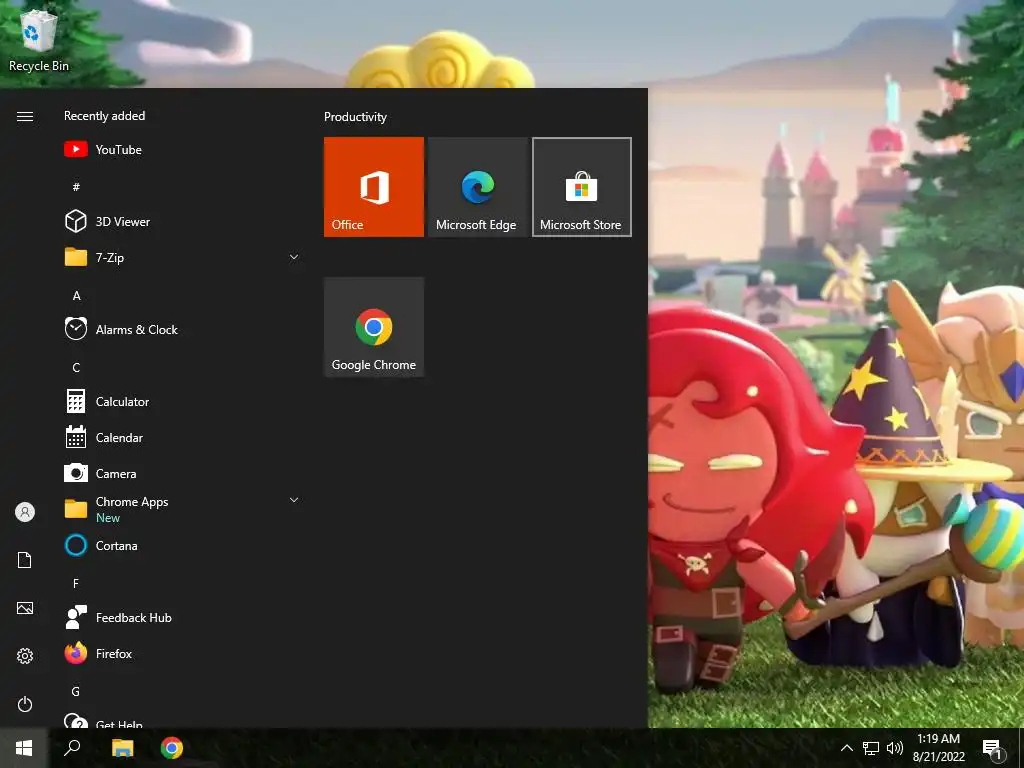Open Cortana from the app list

(x=182, y=545)
